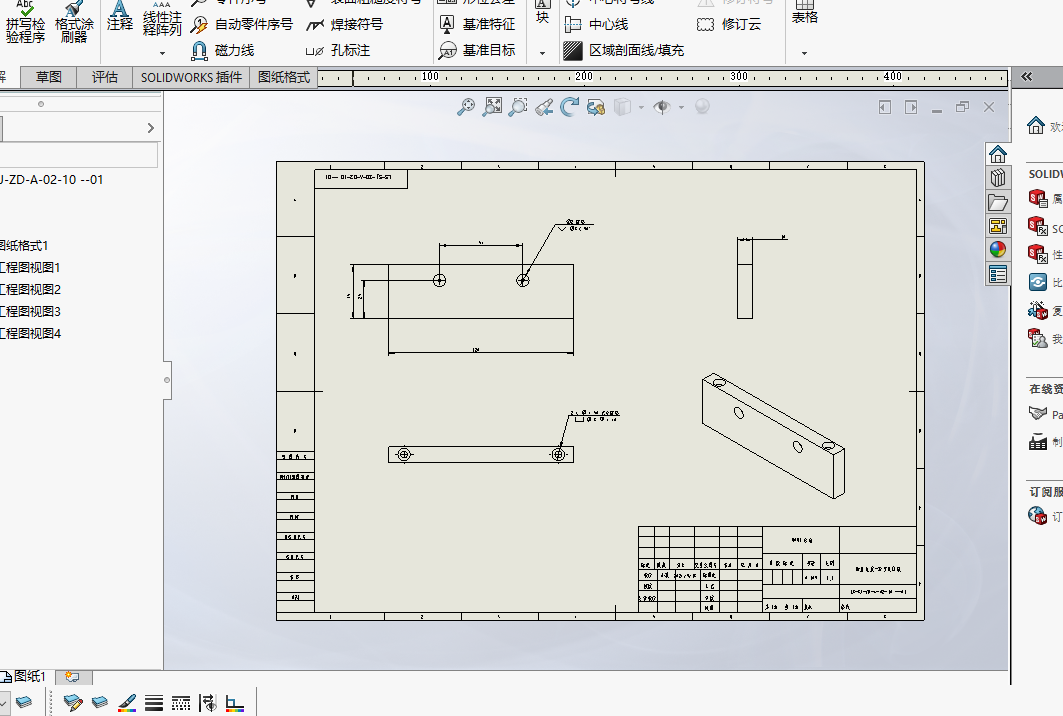Switch to sheet tab 图纸1
The height and width of the screenshot is (716, 1063).
(x=25, y=676)
